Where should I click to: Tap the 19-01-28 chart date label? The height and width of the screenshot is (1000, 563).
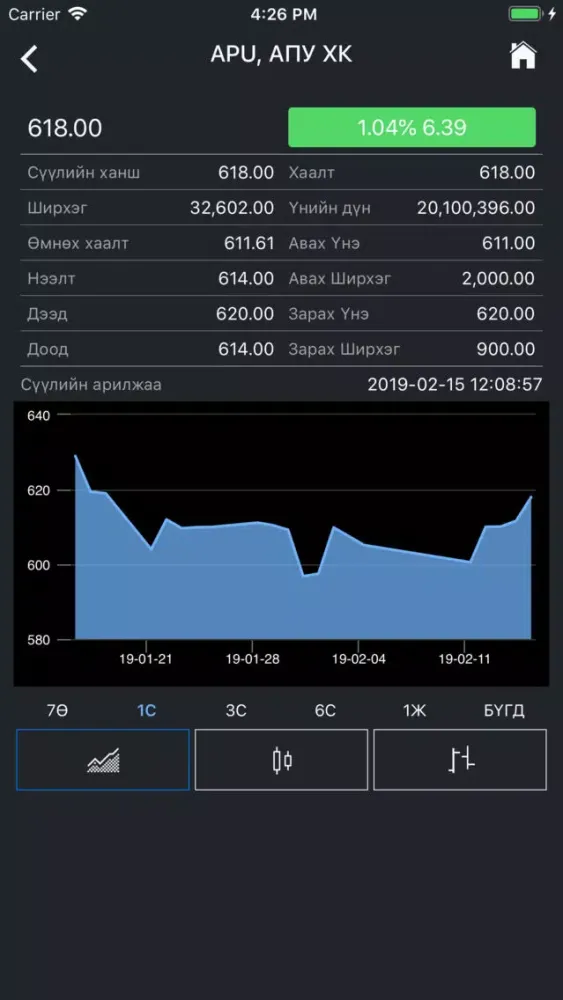point(252,659)
